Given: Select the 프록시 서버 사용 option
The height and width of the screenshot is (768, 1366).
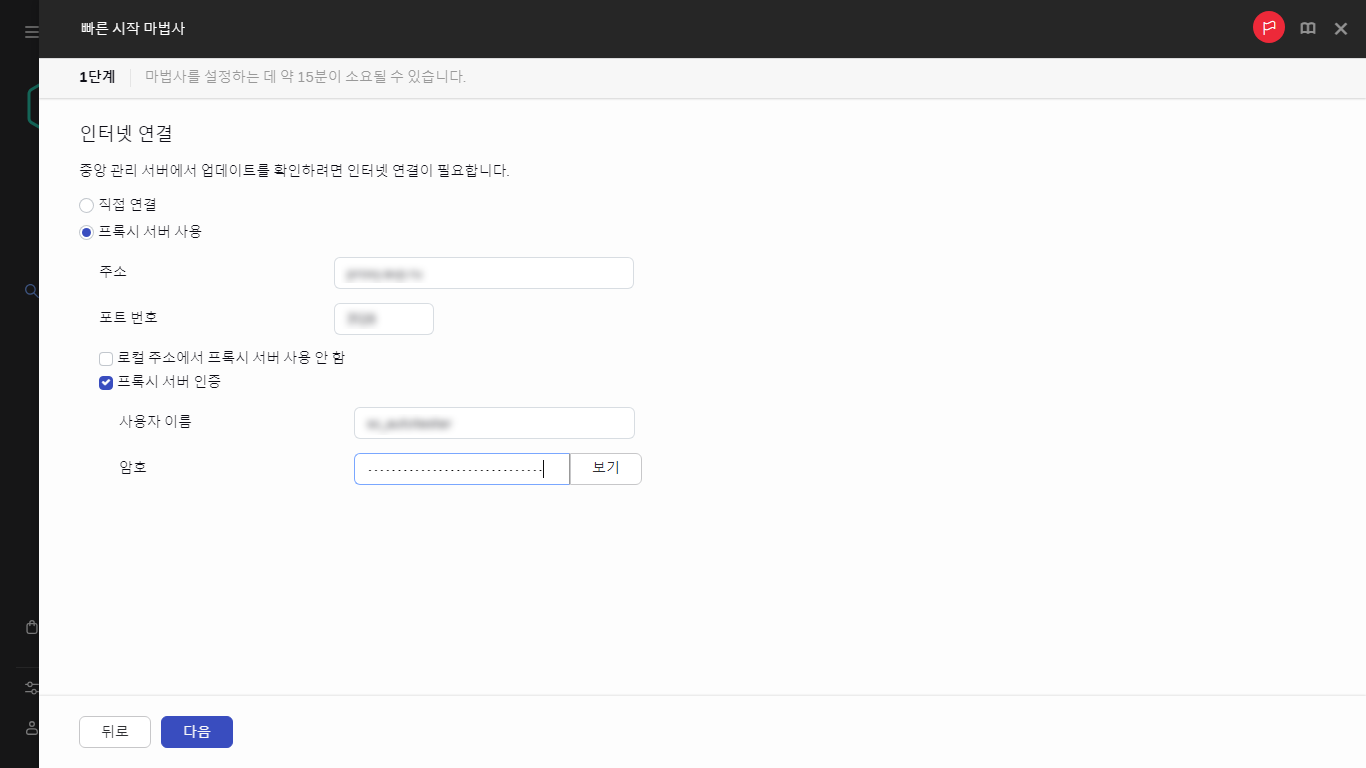Looking at the screenshot, I should click(86, 231).
